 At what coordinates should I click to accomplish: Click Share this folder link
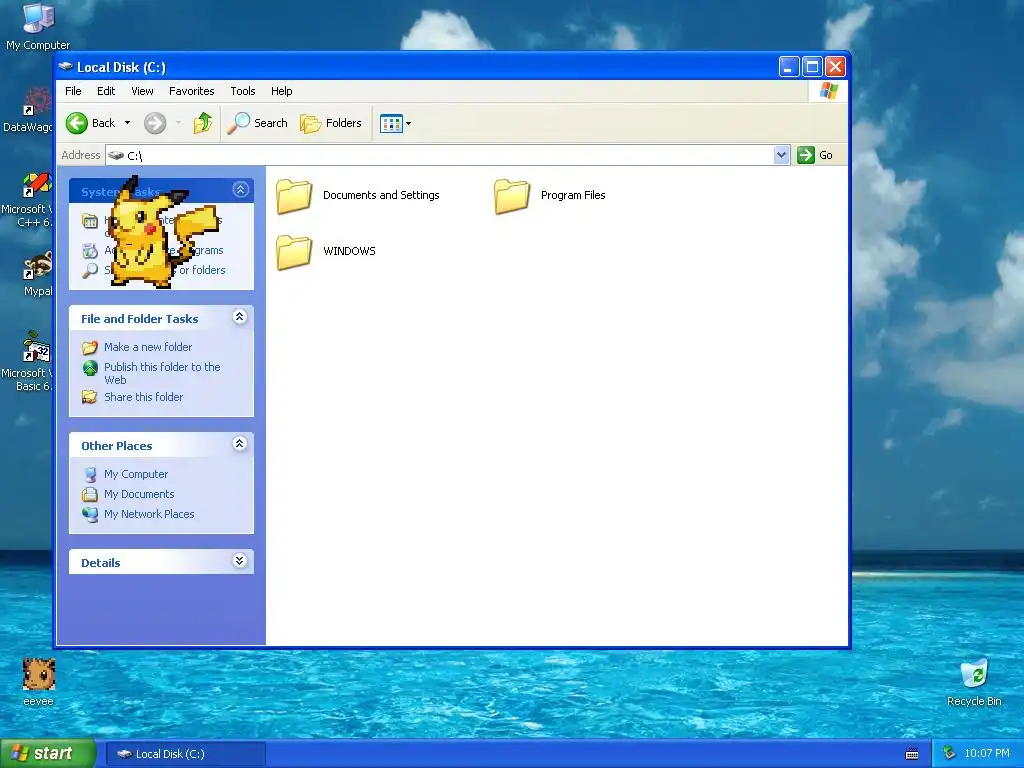[144, 396]
